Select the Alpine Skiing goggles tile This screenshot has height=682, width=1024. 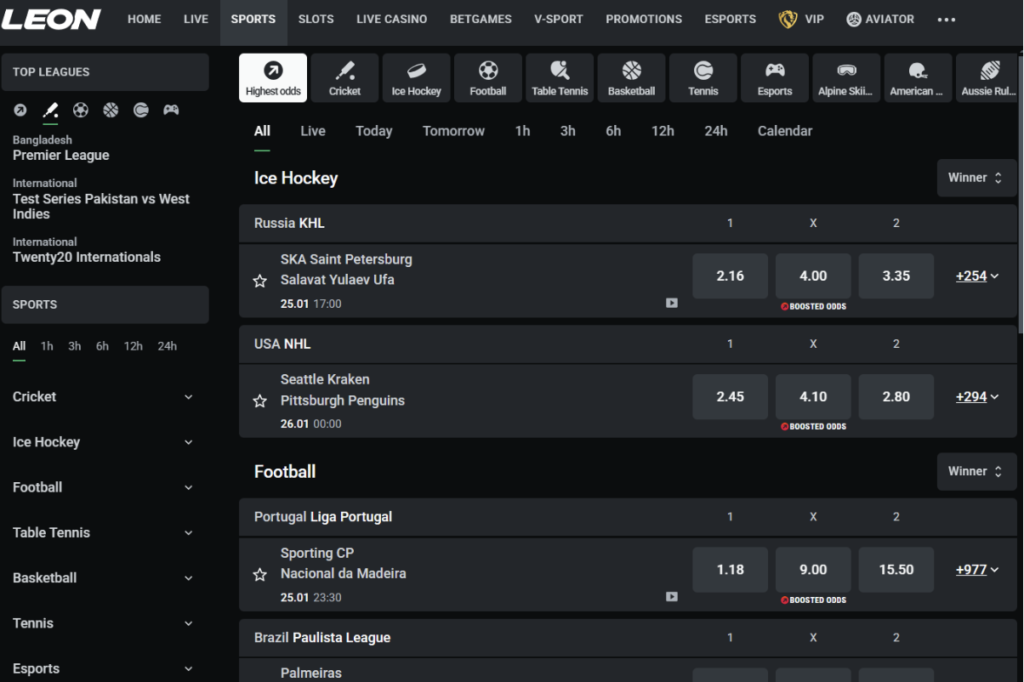[846, 78]
